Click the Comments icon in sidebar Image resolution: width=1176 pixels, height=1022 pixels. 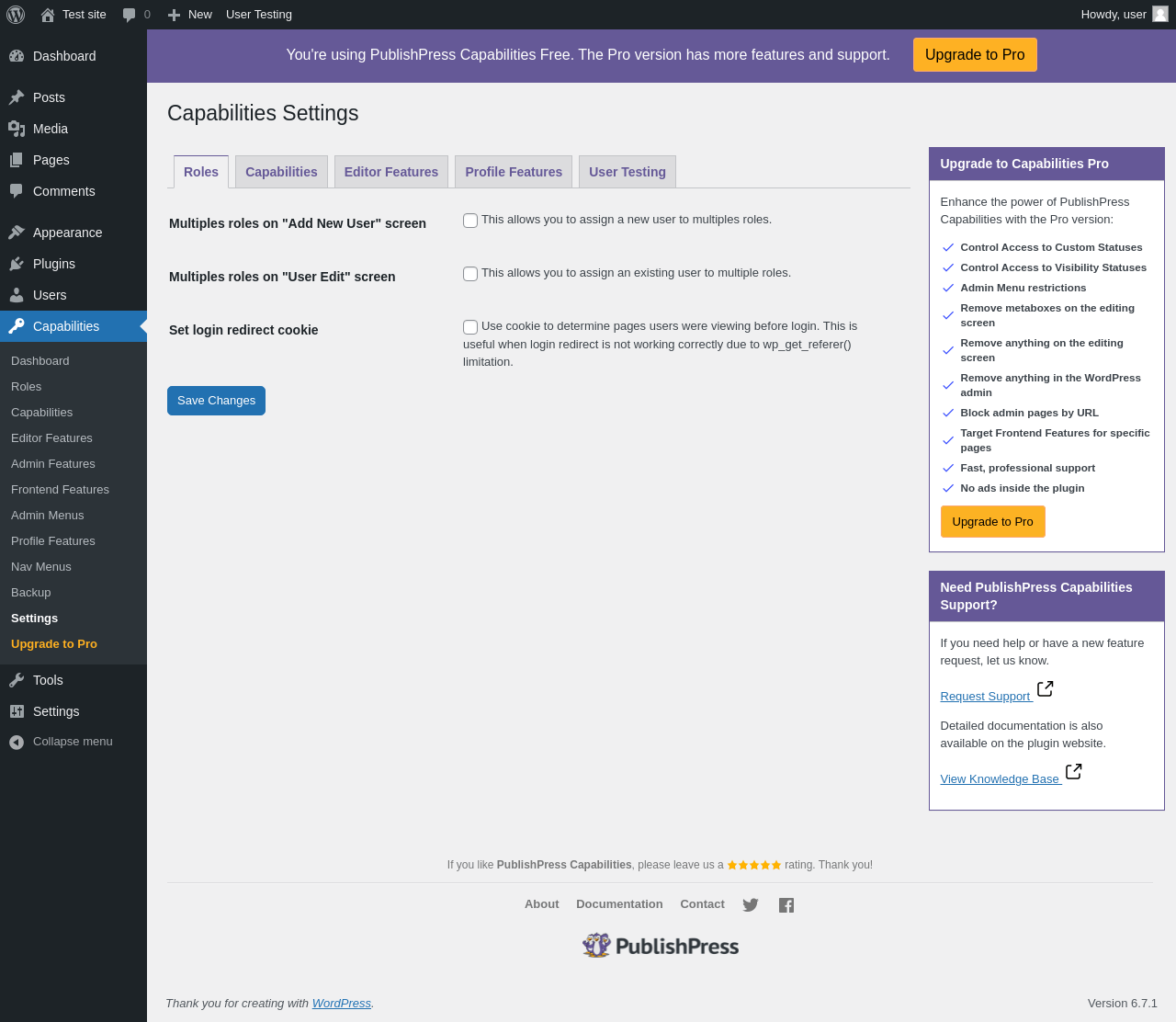coord(17,191)
